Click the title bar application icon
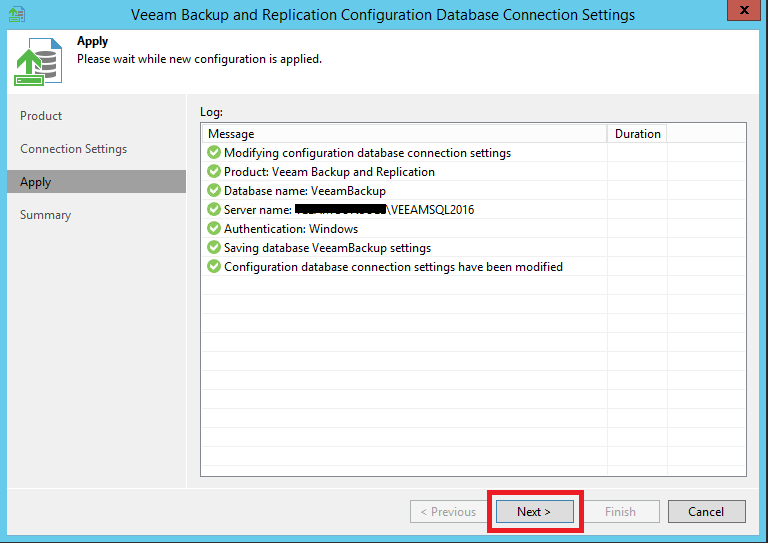 click(17, 14)
